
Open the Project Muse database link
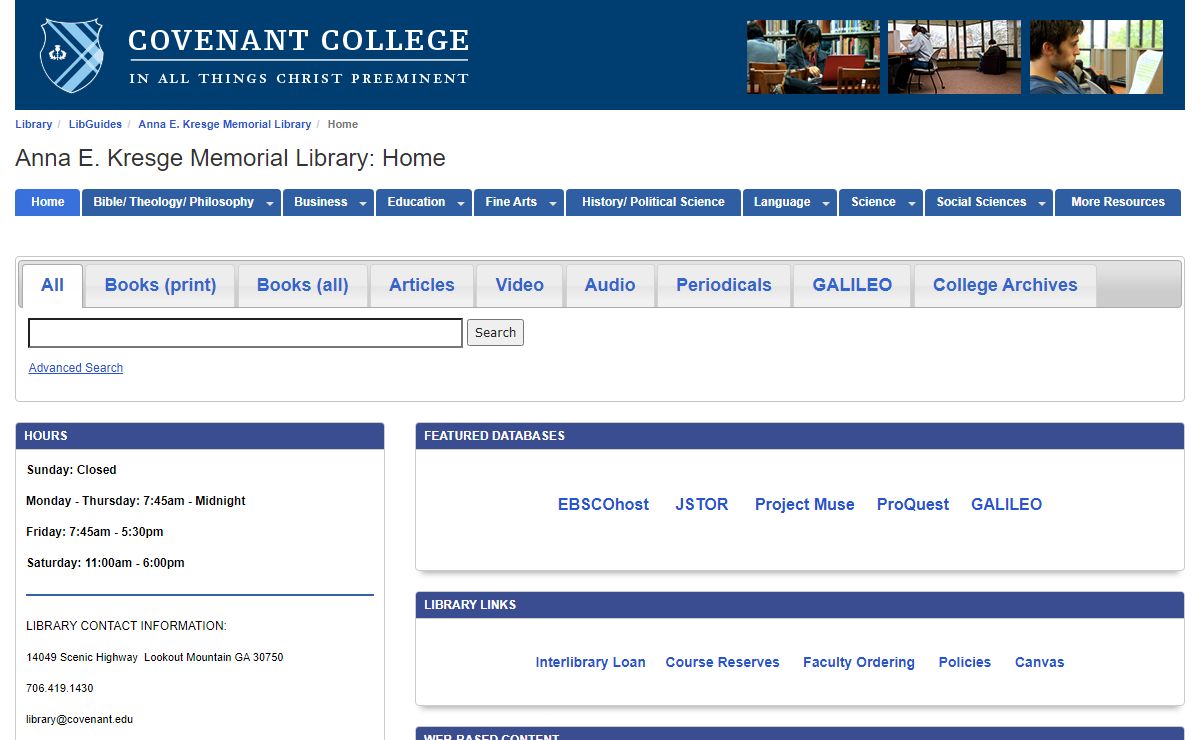[x=805, y=505]
